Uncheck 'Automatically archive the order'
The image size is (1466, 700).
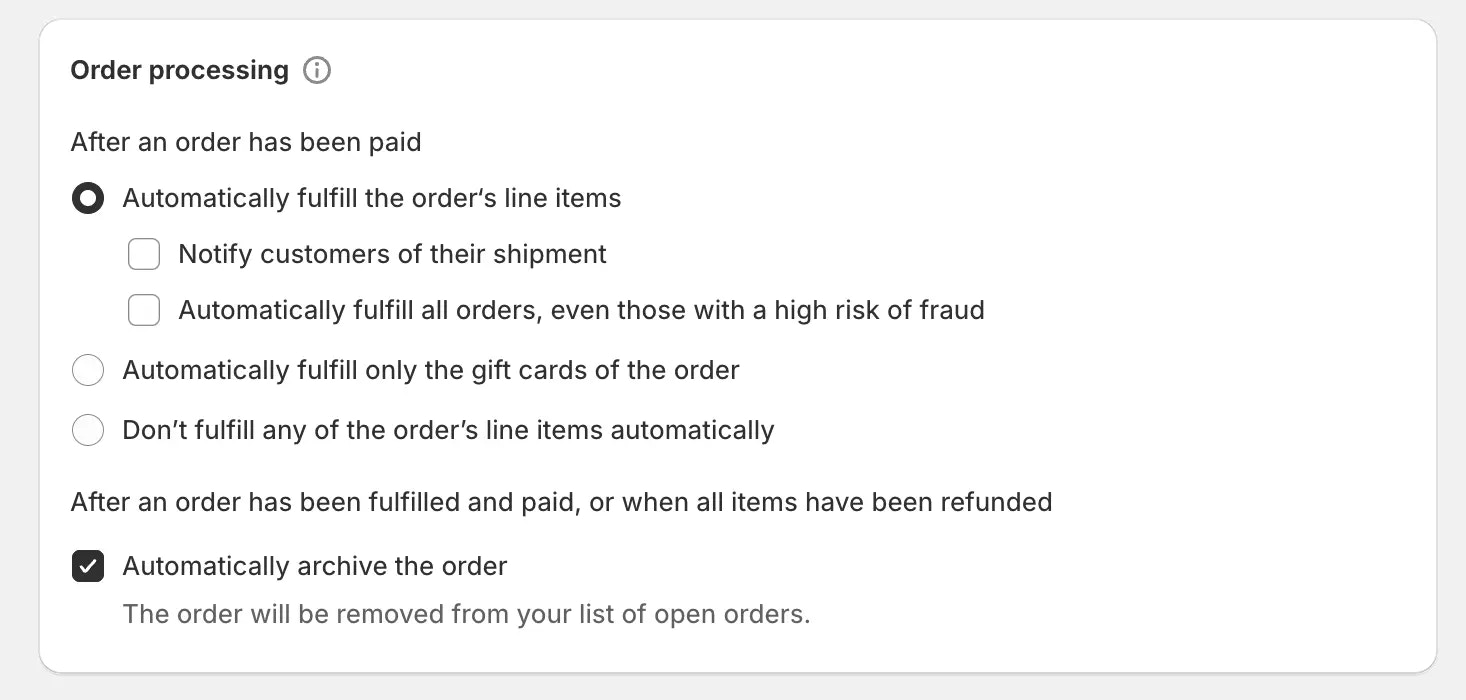(88, 566)
